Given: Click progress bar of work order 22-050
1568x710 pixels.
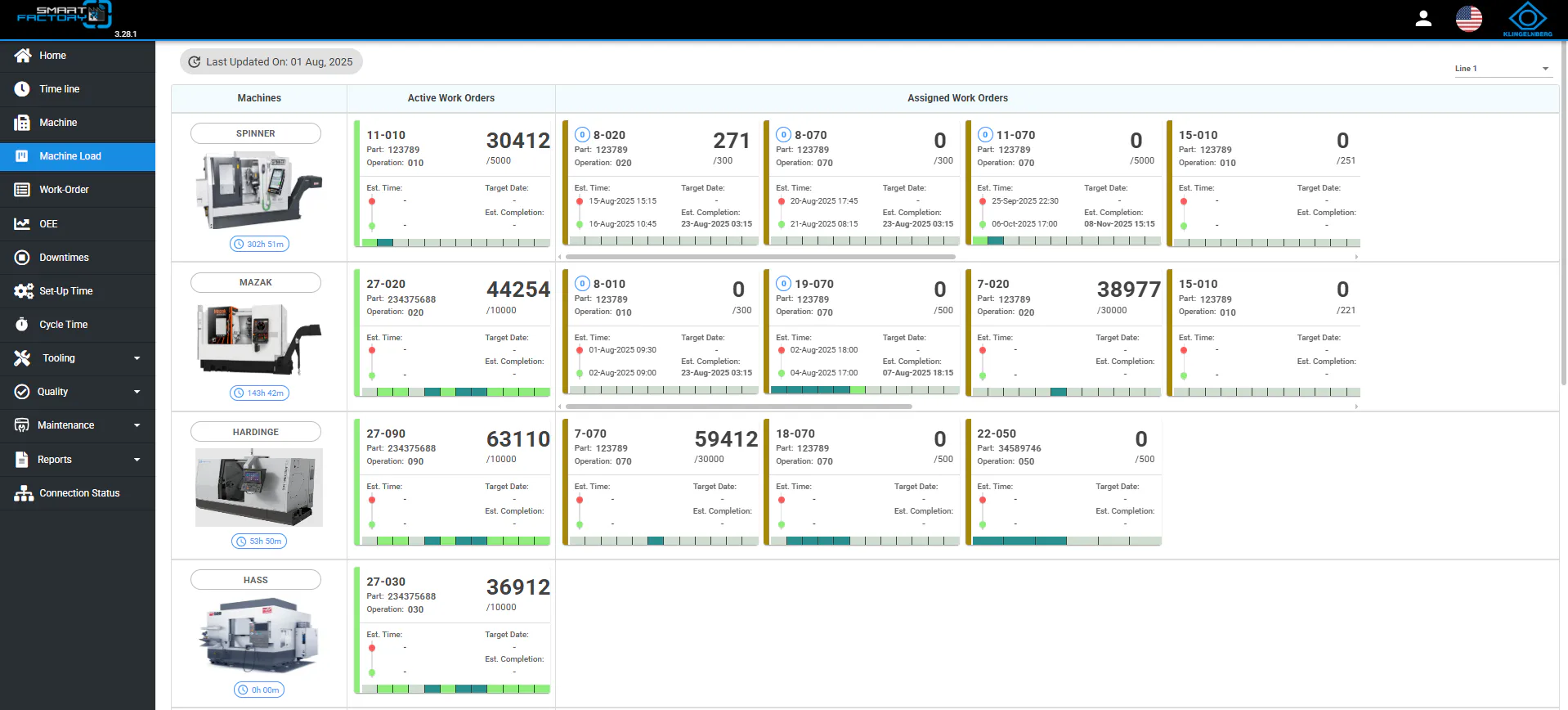Looking at the screenshot, I should point(1067,541).
